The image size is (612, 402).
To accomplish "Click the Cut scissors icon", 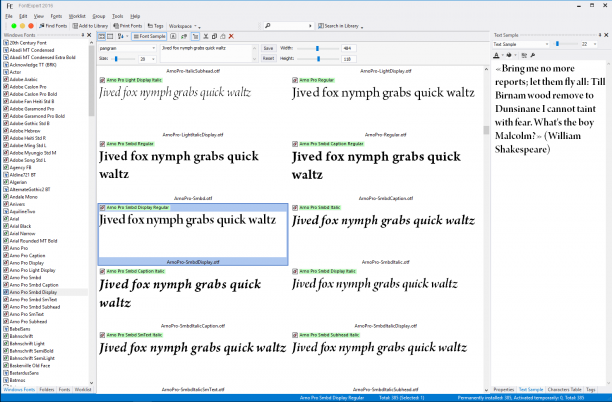I will [x=206, y=36].
